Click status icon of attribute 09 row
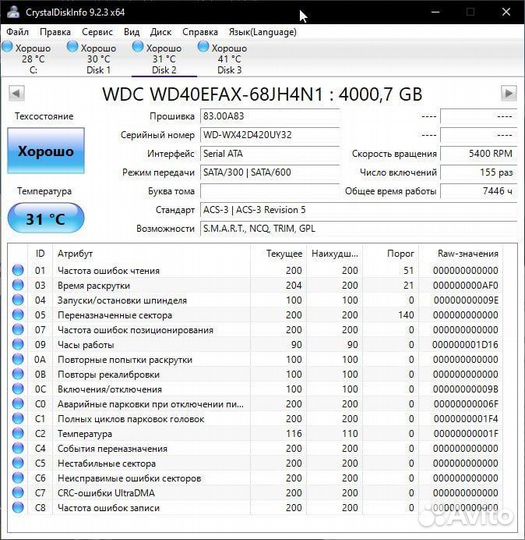 click(18, 344)
